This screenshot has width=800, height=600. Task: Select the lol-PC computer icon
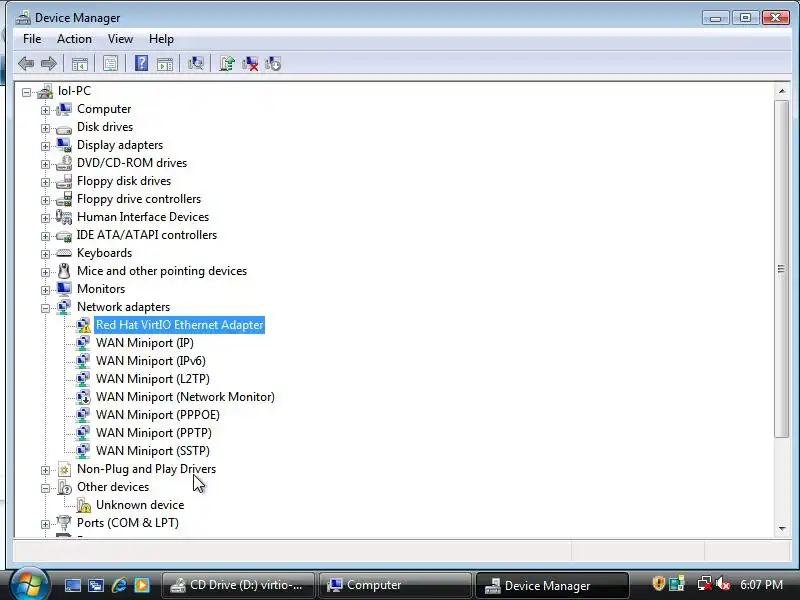(x=45, y=91)
